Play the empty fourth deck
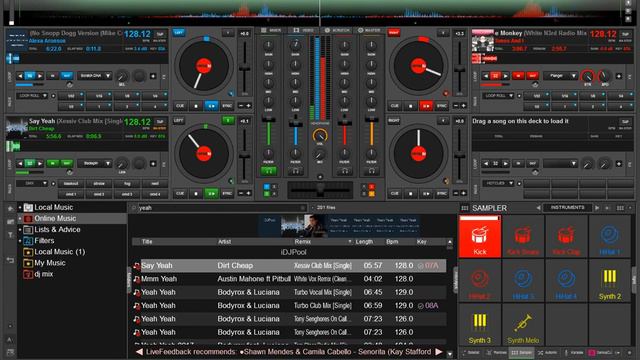The width and height of the screenshot is (640, 360). click(x=426, y=193)
